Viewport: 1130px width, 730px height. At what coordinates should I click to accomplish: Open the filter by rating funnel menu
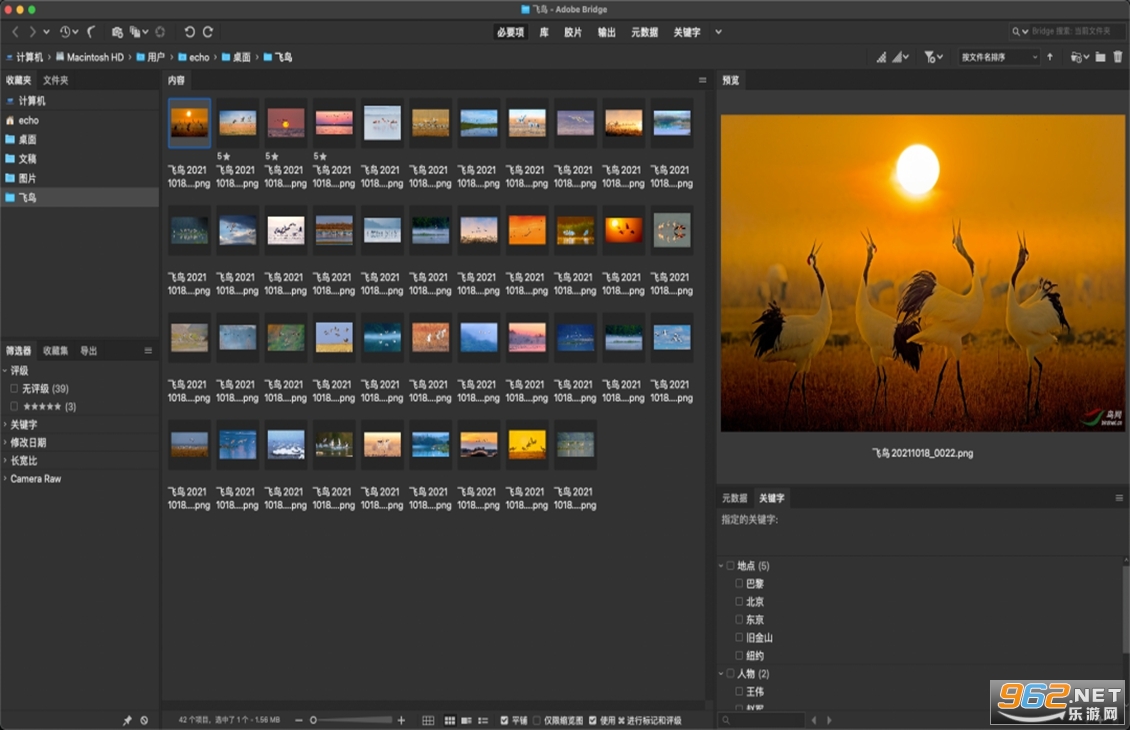point(933,57)
